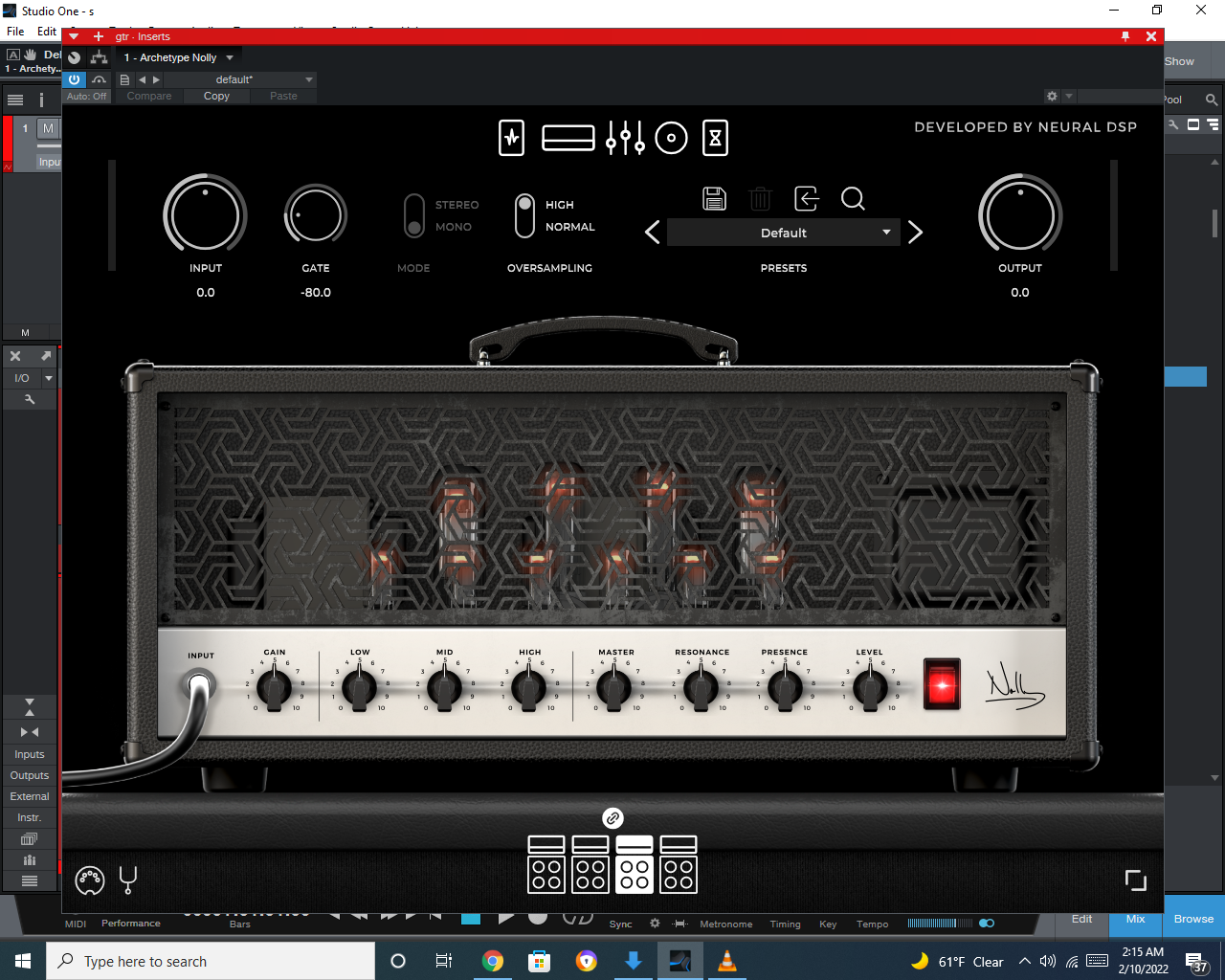Open Google Chrome from the taskbar

[493, 961]
